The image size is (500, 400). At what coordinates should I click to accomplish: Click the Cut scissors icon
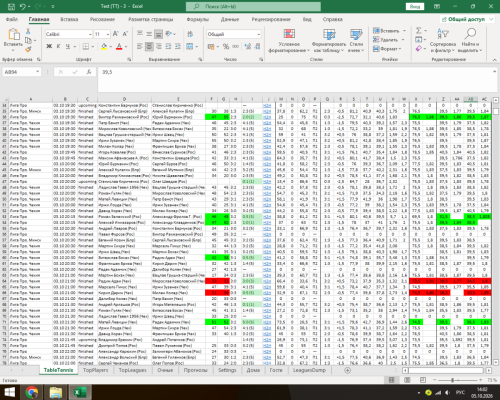coord(28,31)
